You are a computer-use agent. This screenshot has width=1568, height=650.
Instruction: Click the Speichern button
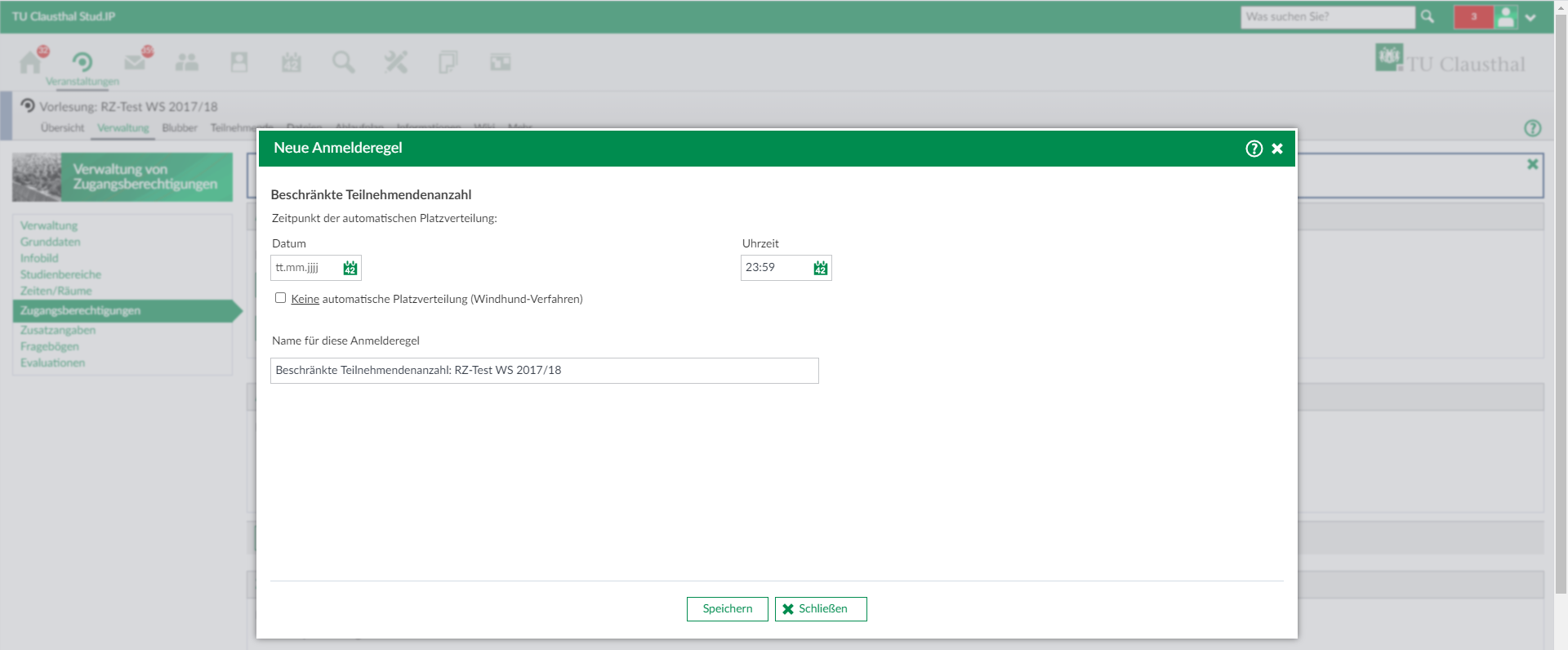pos(727,609)
